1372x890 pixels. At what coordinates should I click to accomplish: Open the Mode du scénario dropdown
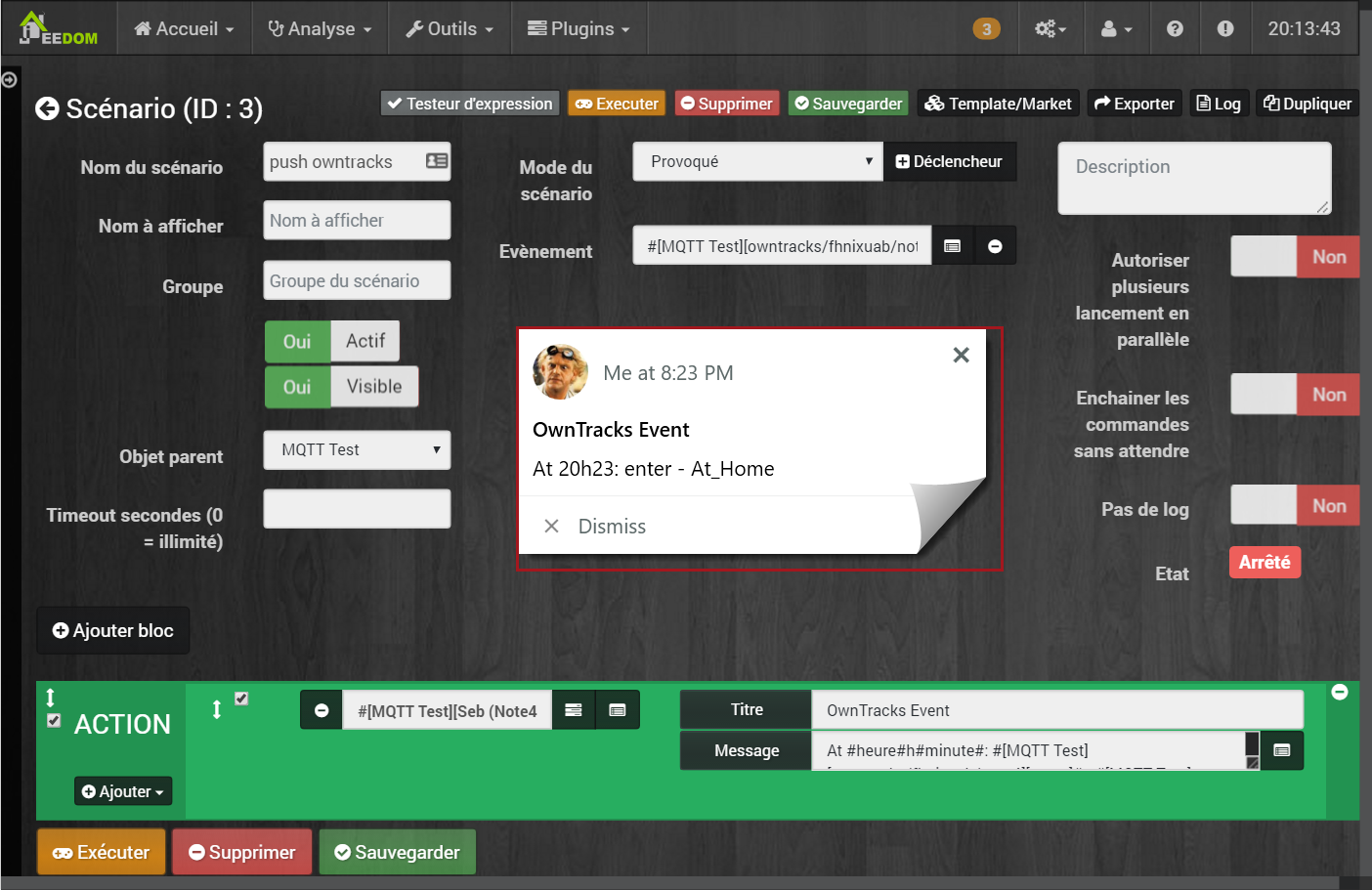coord(757,161)
